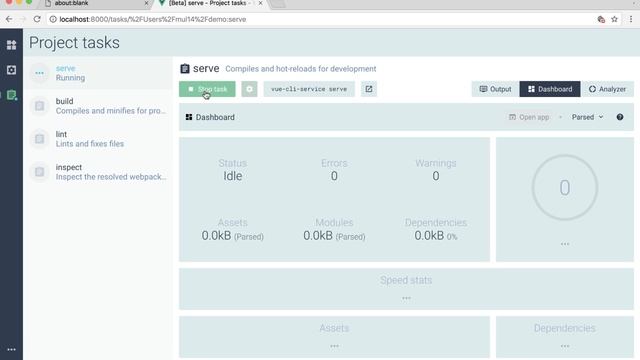The width and height of the screenshot is (640, 360).
Task: Click the Status Idle value
Action: coord(233,176)
